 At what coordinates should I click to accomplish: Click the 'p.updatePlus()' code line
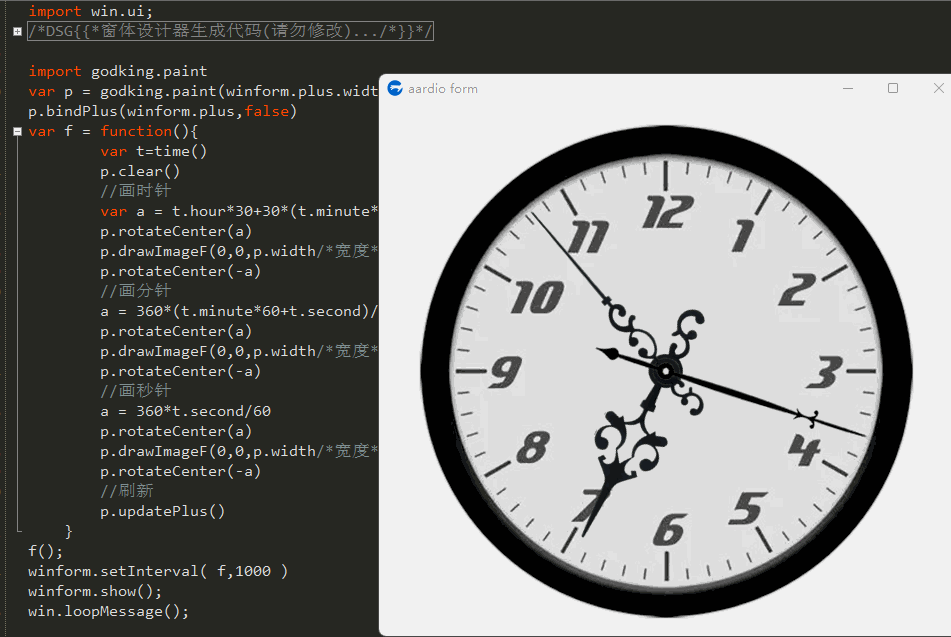coord(163,511)
